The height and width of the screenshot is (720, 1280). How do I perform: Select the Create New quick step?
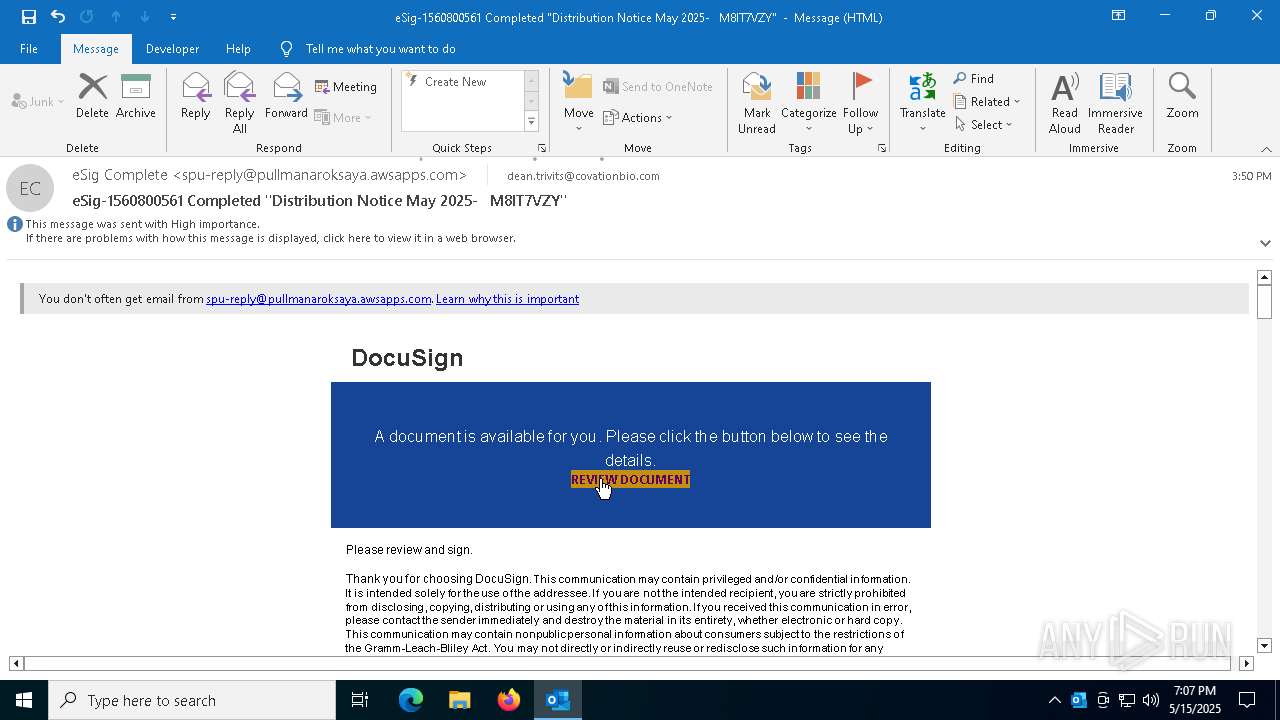pos(455,82)
